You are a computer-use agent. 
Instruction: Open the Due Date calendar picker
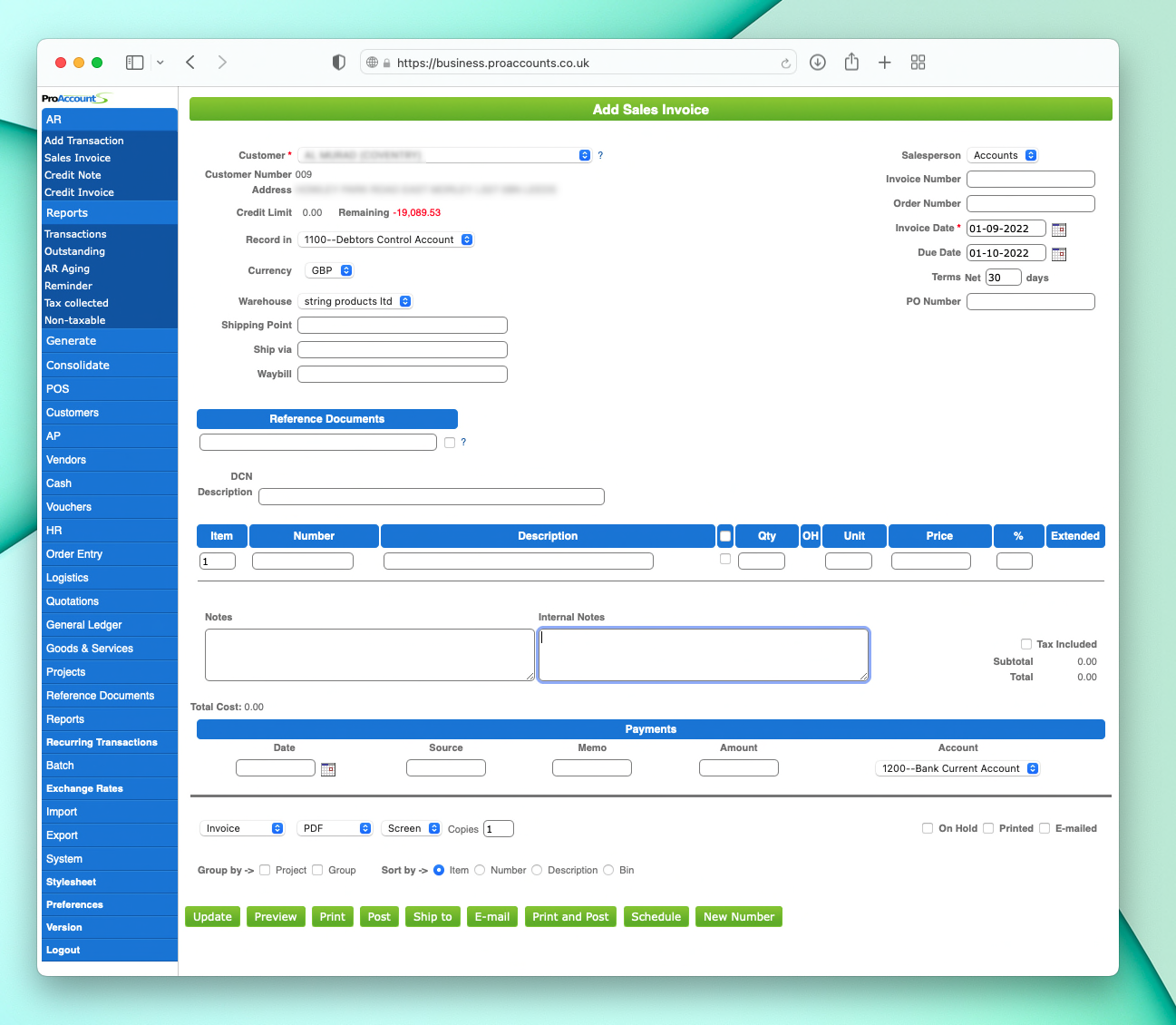(x=1058, y=254)
